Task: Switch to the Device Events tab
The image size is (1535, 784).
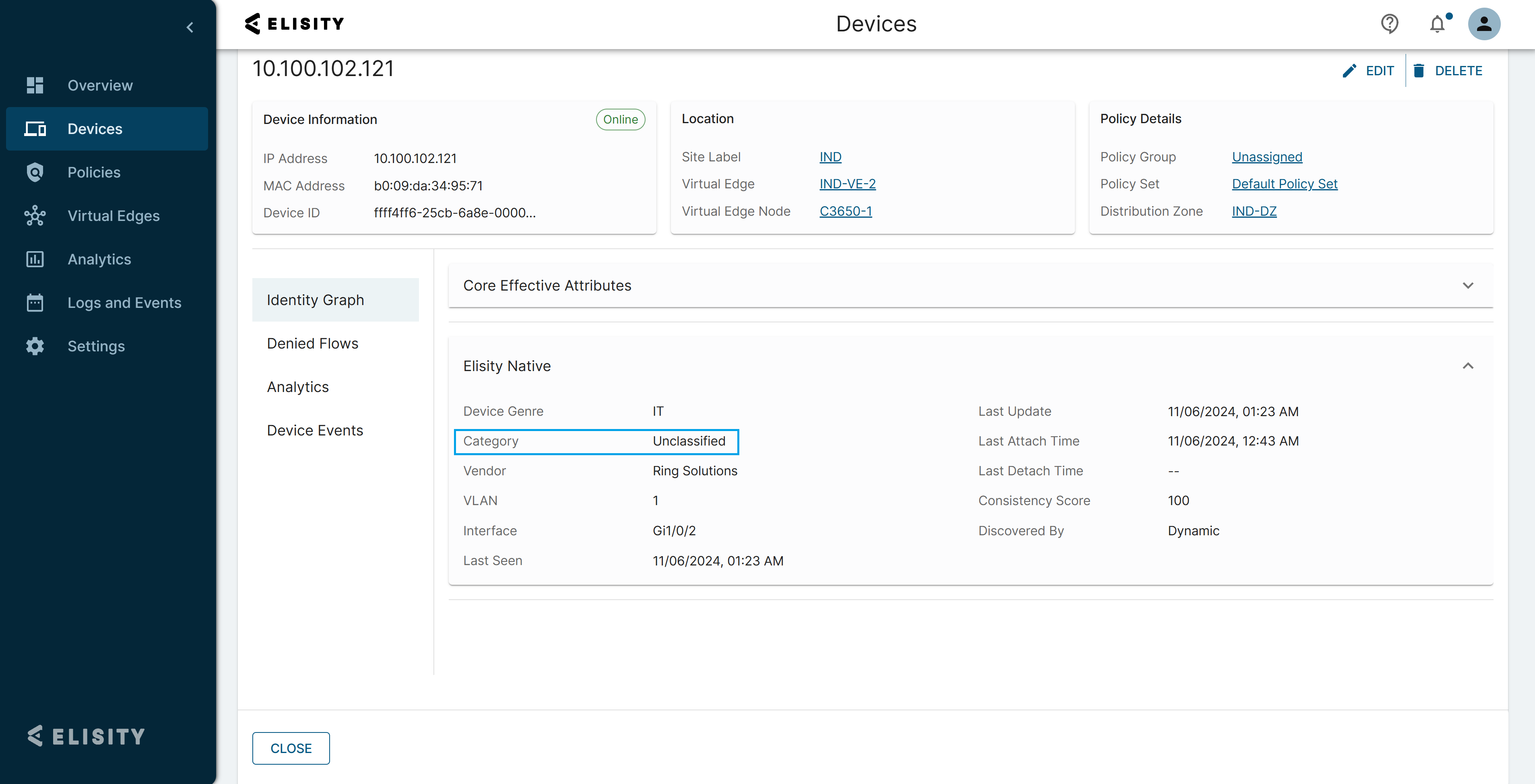Action: tap(315, 431)
